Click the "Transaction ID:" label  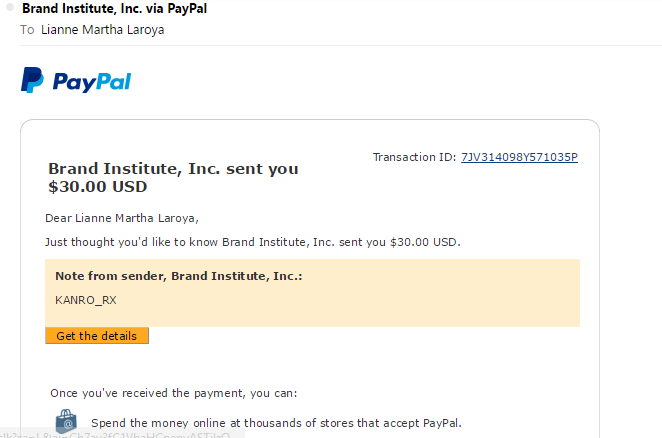click(x=414, y=157)
